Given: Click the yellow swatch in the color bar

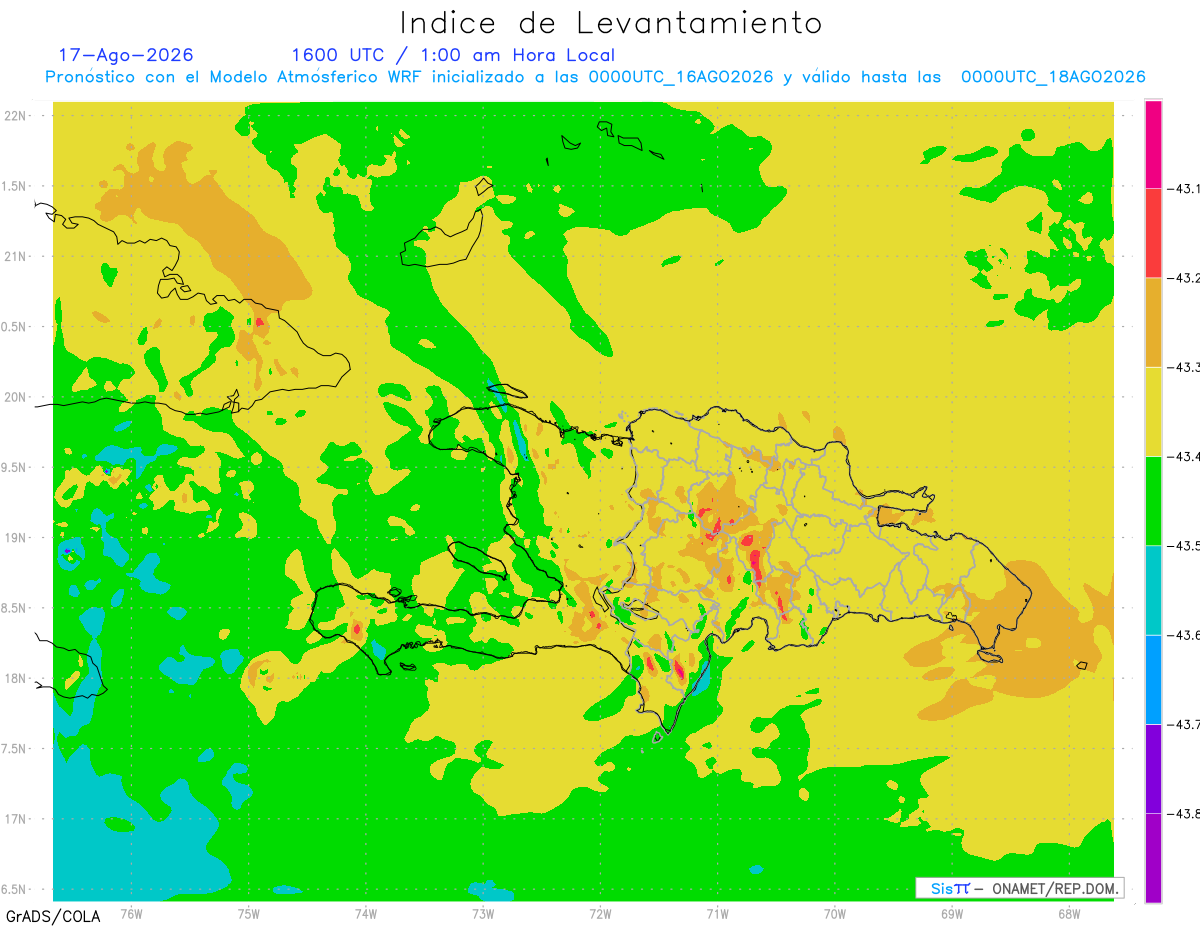Looking at the screenshot, I should [1153, 411].
